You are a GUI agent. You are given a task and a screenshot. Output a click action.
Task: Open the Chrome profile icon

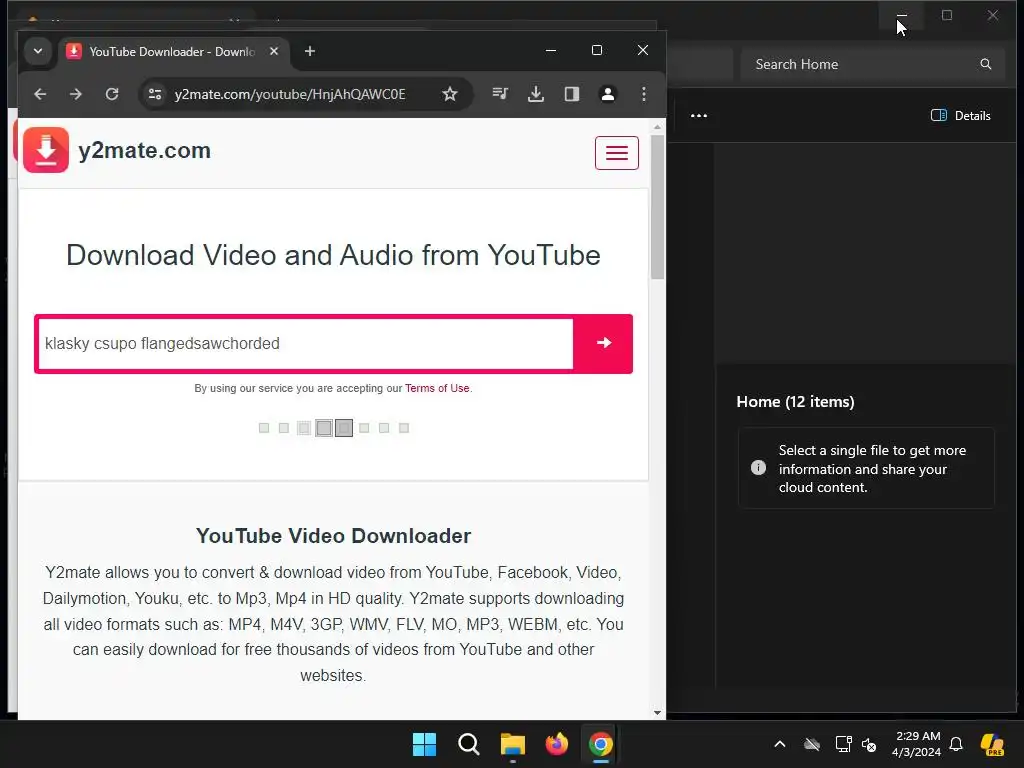pyautogui.click(x=607, y=94)
